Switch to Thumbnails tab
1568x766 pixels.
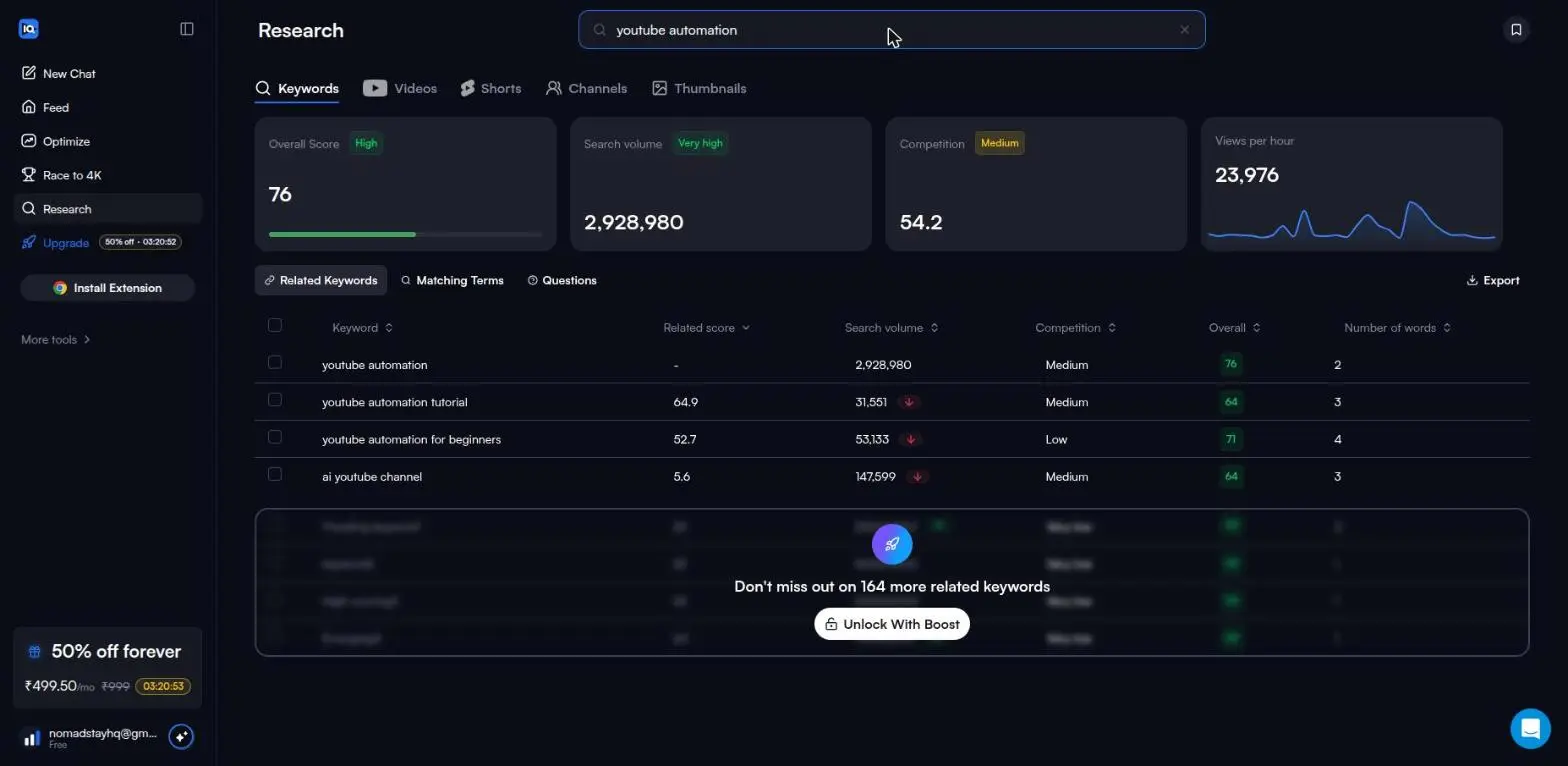(x=699, y=88)
